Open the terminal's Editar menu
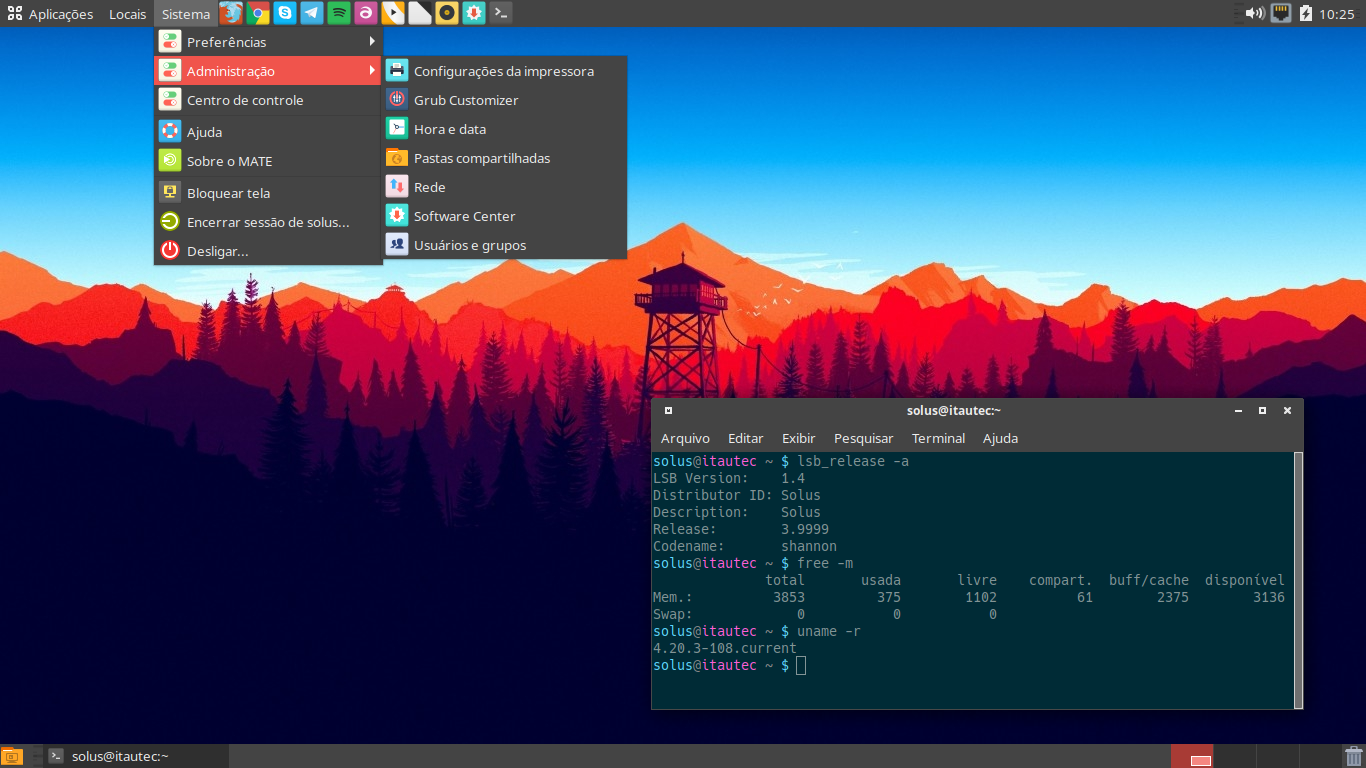 coord(745,438)
